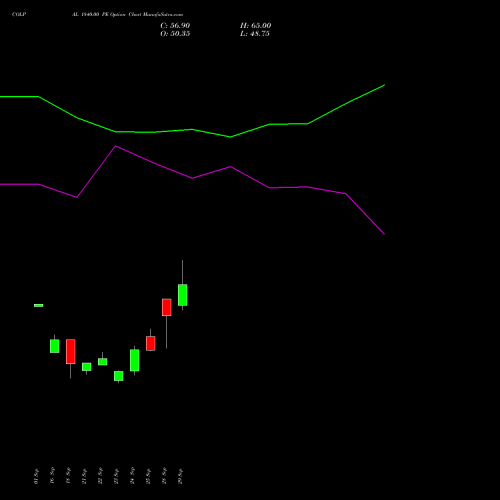The image size is (500, 500).
Task: Select the 21 Sep date label
Action: click(84, 476)
